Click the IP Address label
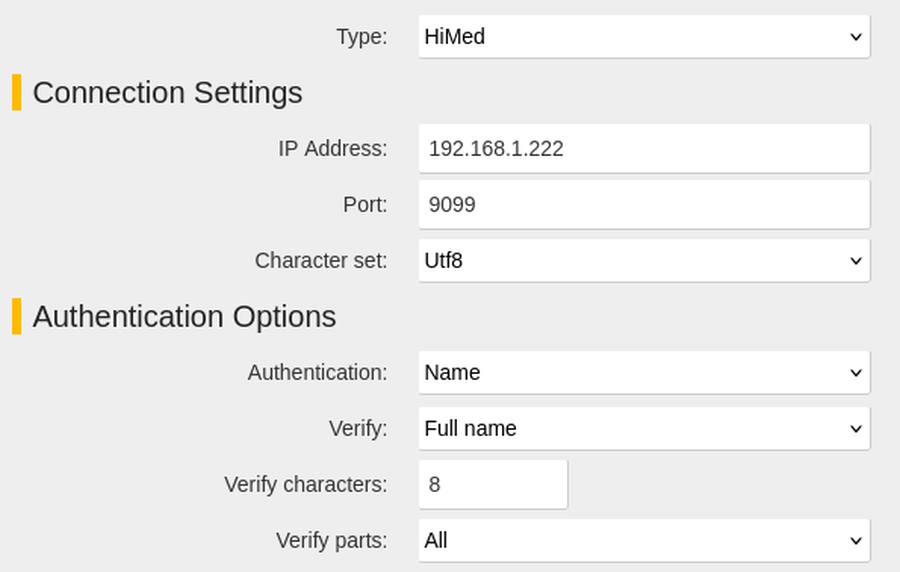Image resolution: width=900 pixels, height=572 pixels. tap(333, 149)
